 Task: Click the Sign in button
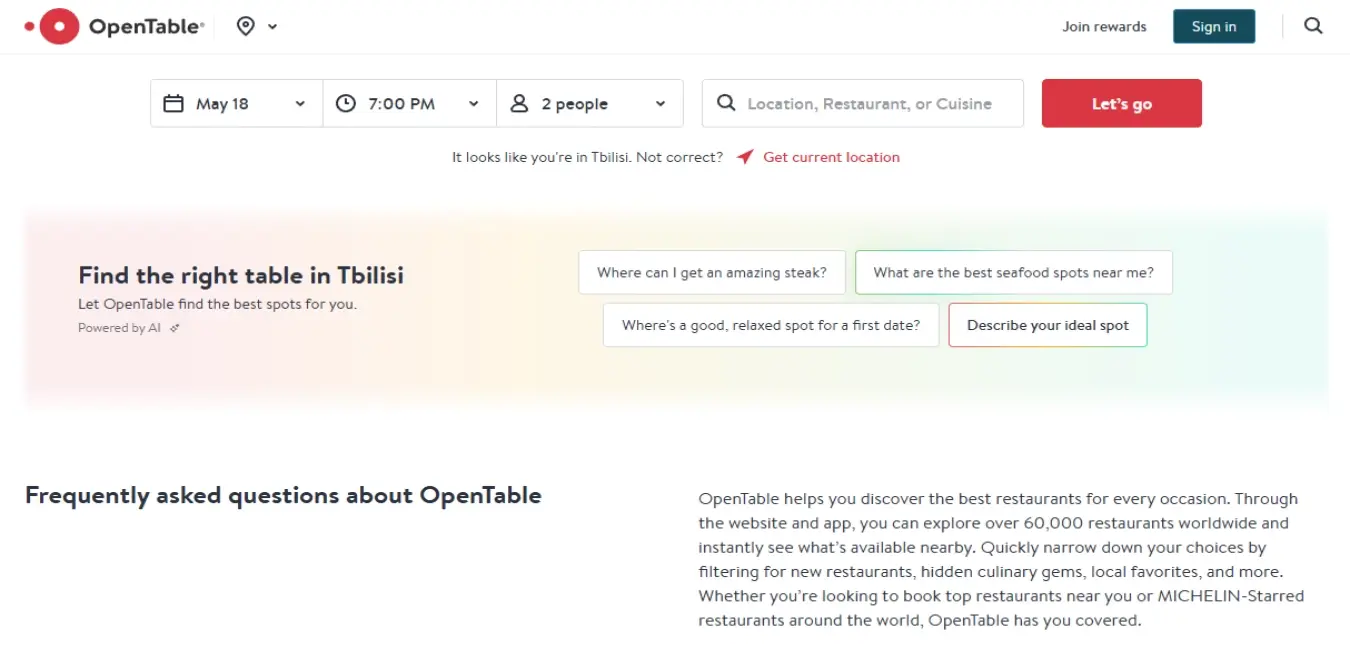[1214, 27]
